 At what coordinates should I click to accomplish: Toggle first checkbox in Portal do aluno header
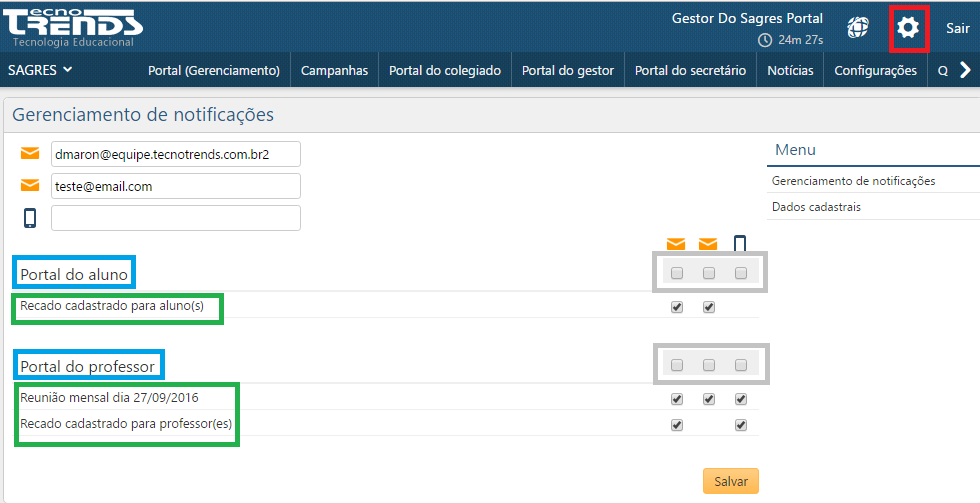(677, 273)
